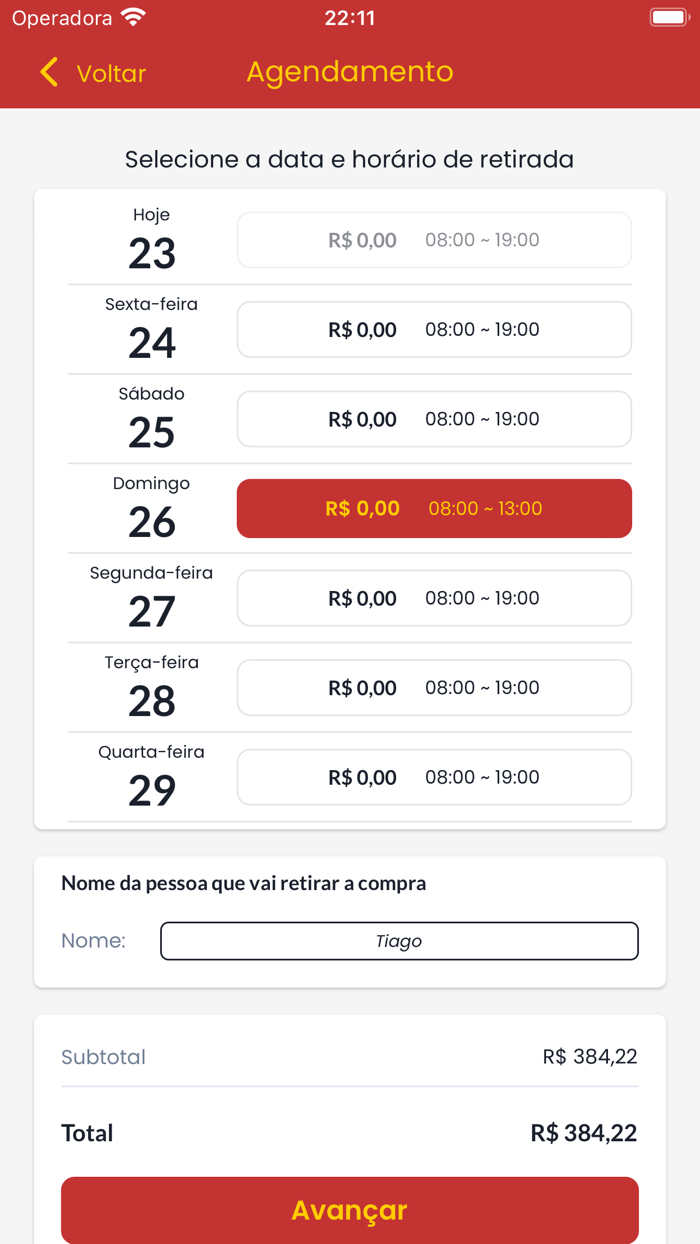
Task: Tap the Agendamento title
Action: pyautogui.click(x=349, y=72)
